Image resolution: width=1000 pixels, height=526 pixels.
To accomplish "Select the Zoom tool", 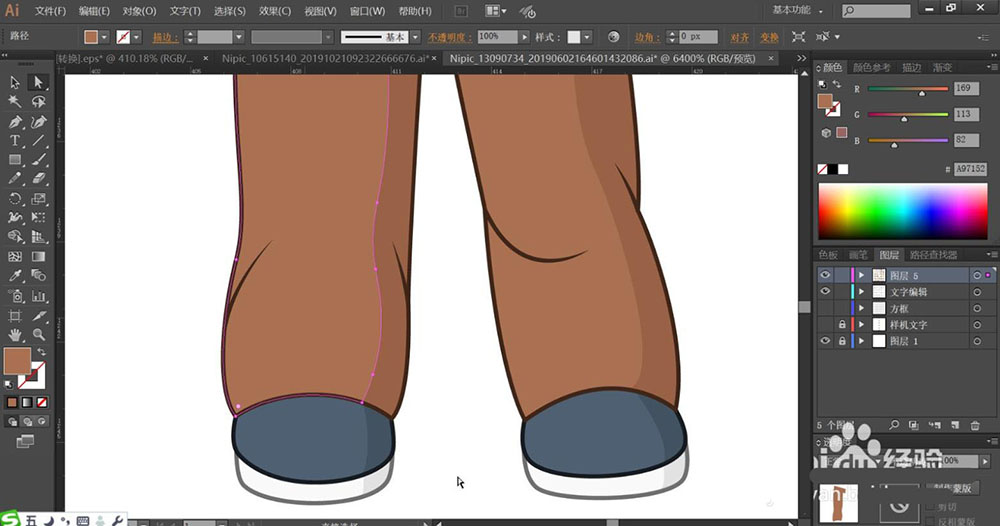I will click(38, 335).
